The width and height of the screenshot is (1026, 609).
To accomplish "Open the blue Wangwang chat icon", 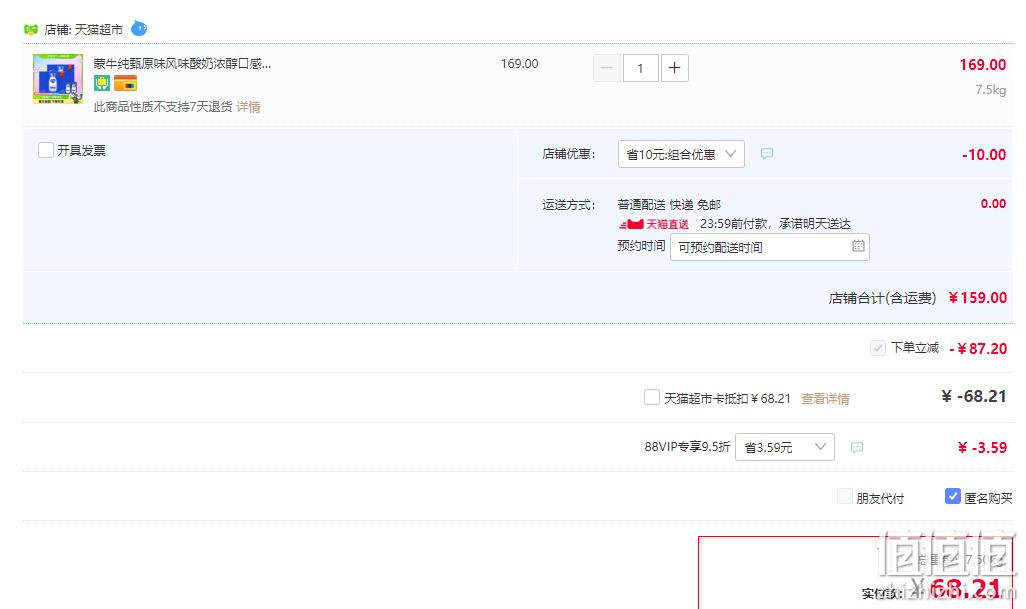I will click(x=139, y=28).
